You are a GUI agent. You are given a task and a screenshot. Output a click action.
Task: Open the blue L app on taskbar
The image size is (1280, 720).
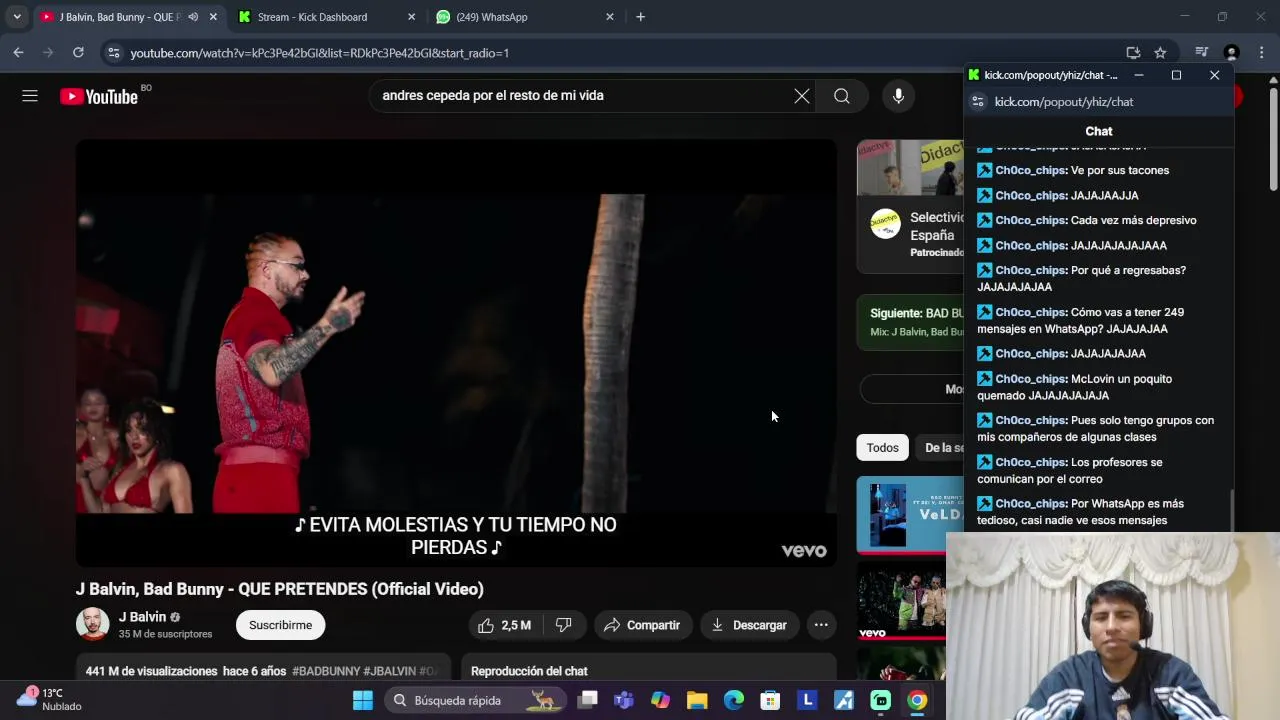(x=807, y=700)
